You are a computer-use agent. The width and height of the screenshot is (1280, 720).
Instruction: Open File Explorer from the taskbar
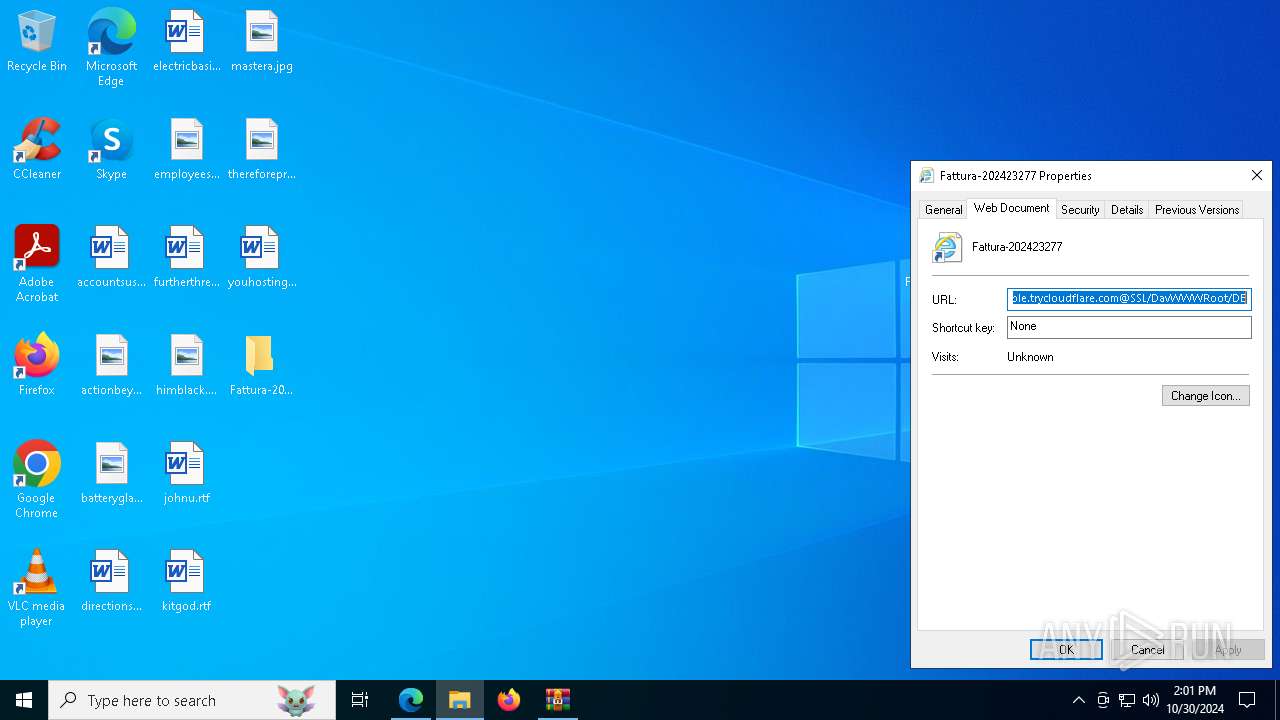[x=460, y=700]
